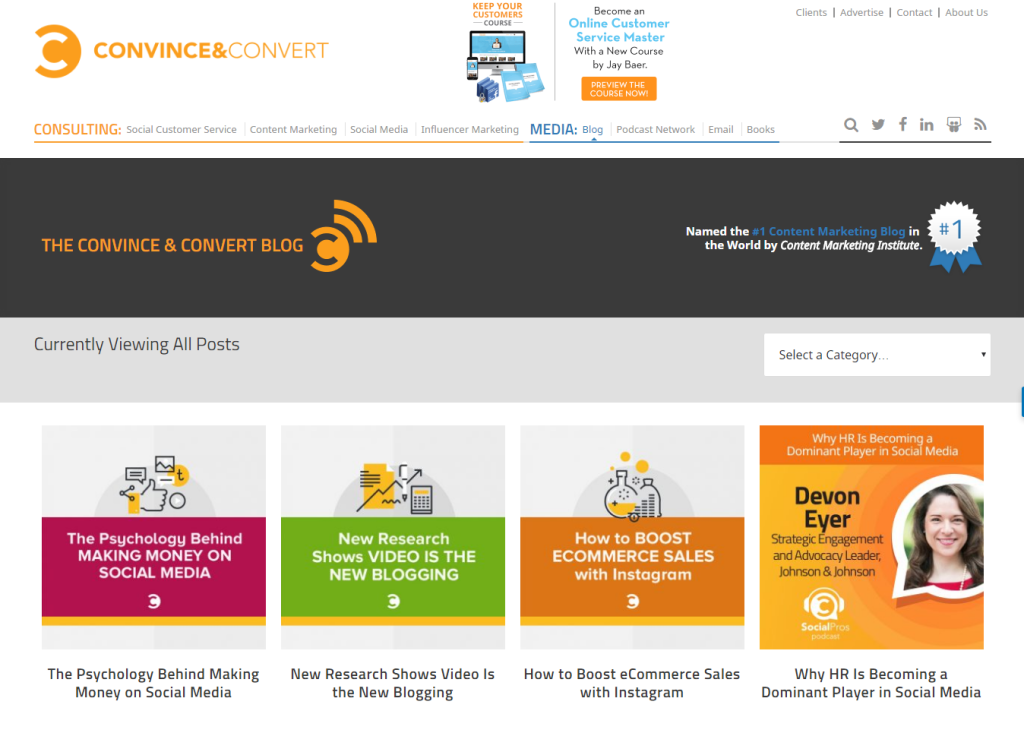Viewport: 1024px width, 733px height.
Task: Open How to Boost eCommerce Sales title
Action: [632, 683]
